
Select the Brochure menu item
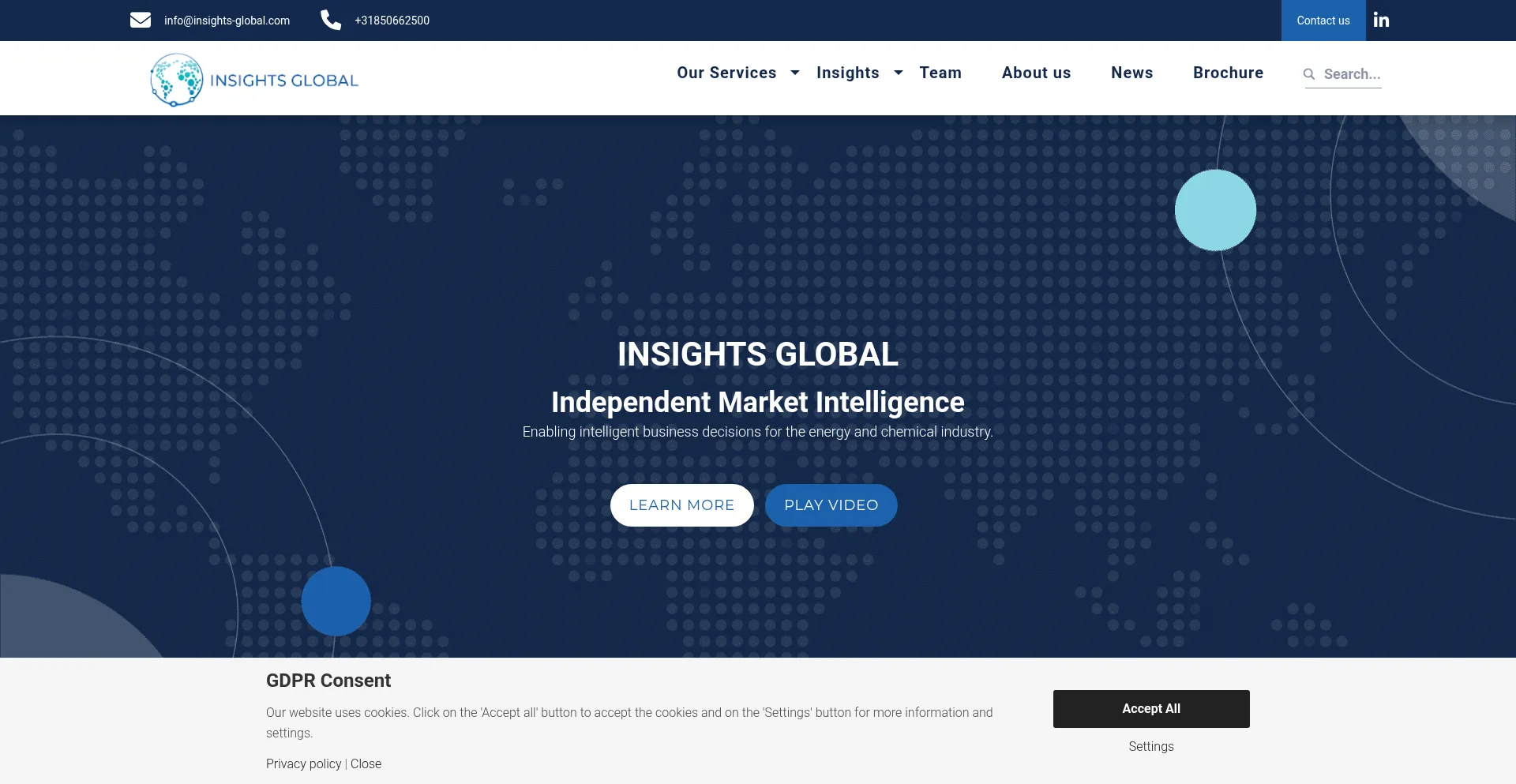pyautogui.click(x=1228, y=73)
